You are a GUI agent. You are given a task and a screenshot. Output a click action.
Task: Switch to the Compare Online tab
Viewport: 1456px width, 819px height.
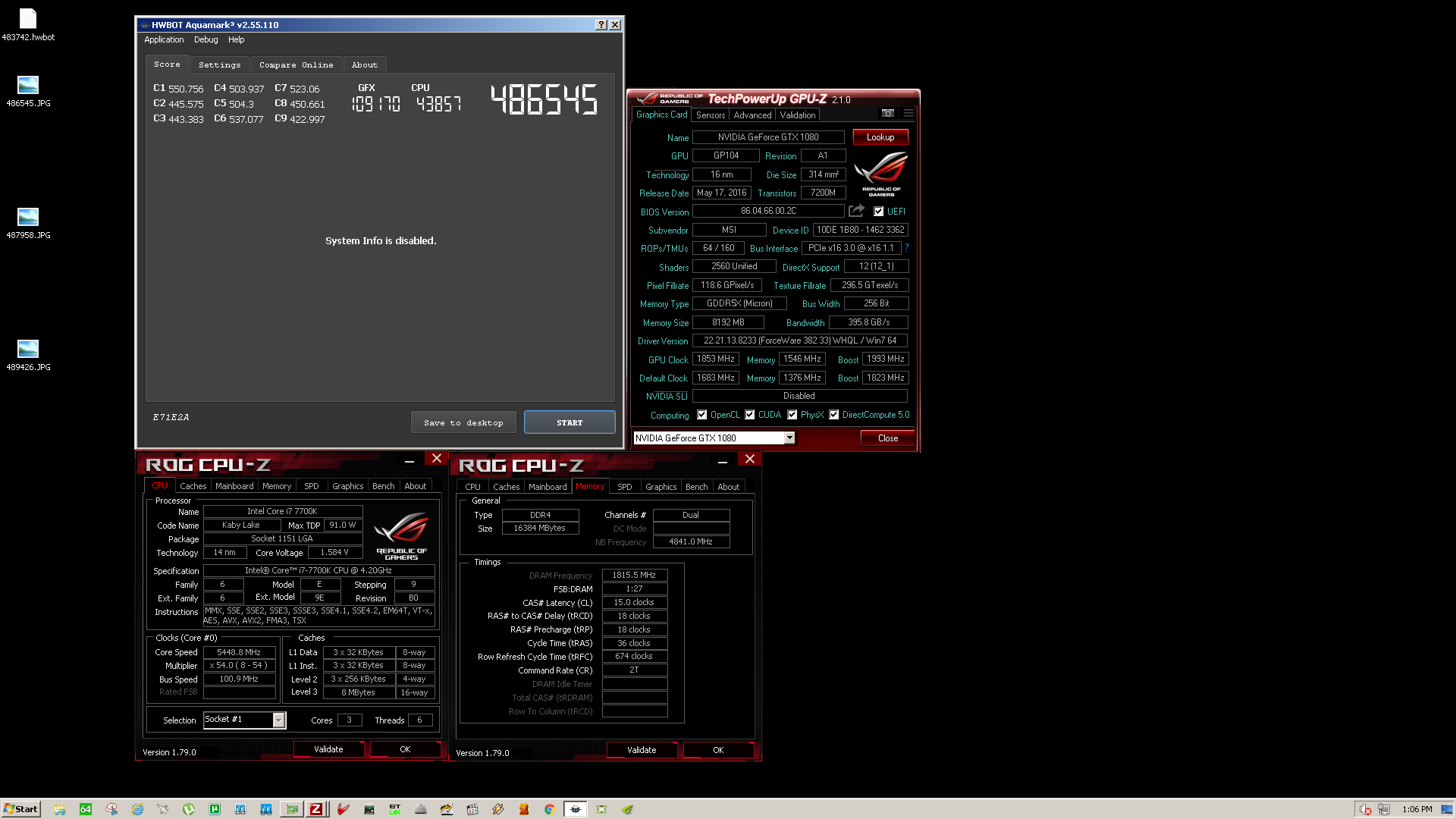tap(296, 64)
